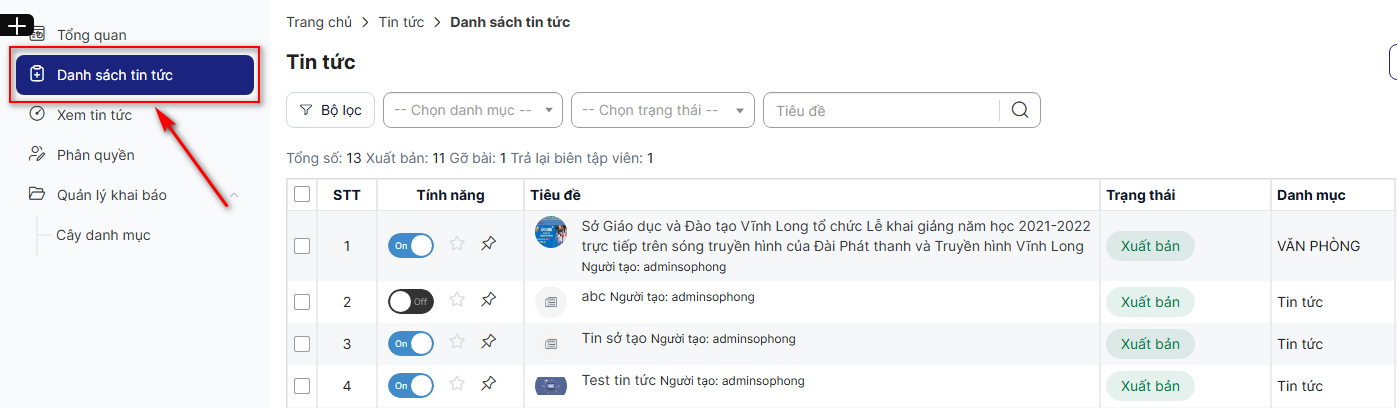Turn on the toggle for 'abc' row

pos(410,301)
